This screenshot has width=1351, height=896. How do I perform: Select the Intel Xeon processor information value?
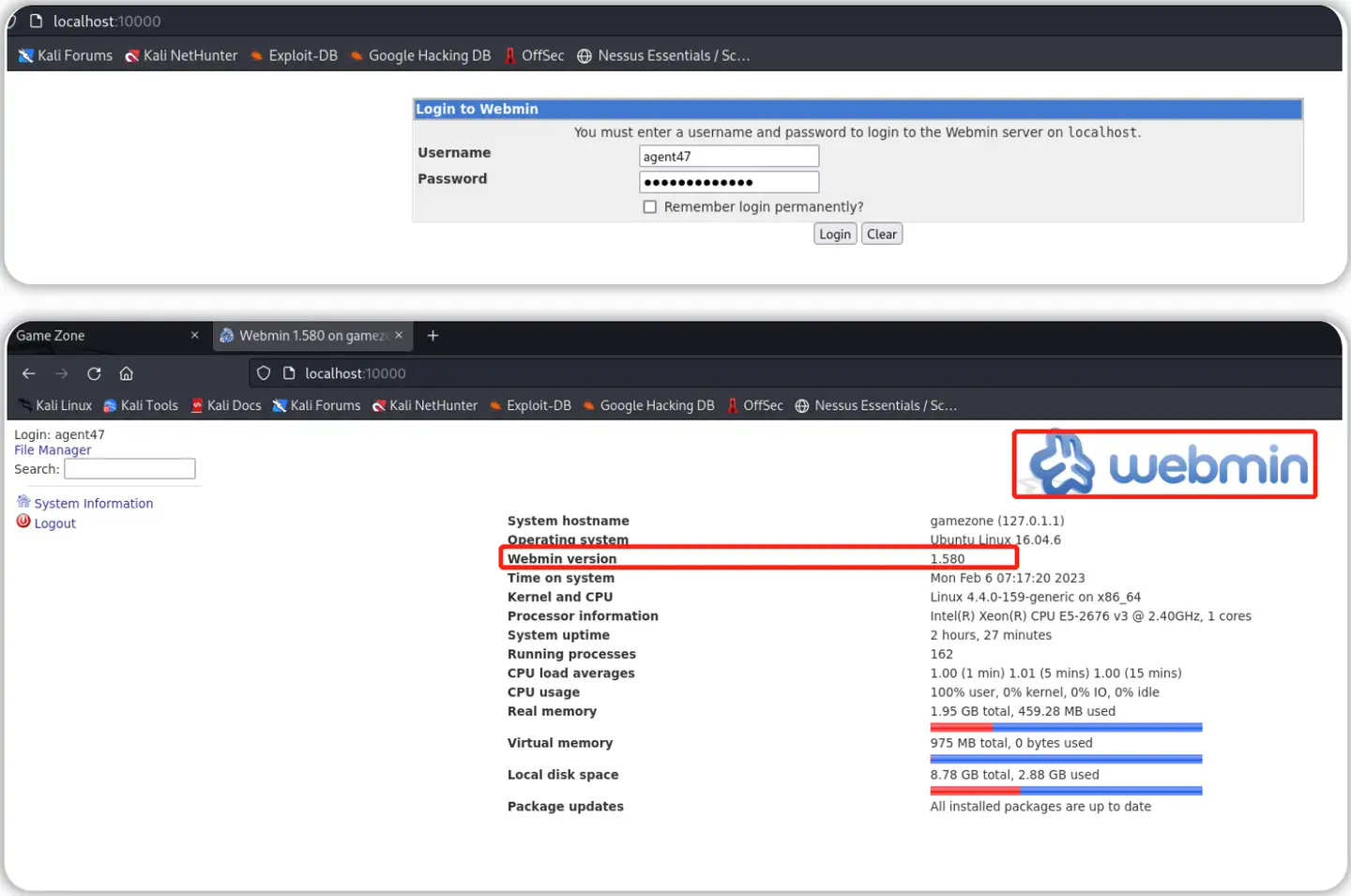(1091, 616)
